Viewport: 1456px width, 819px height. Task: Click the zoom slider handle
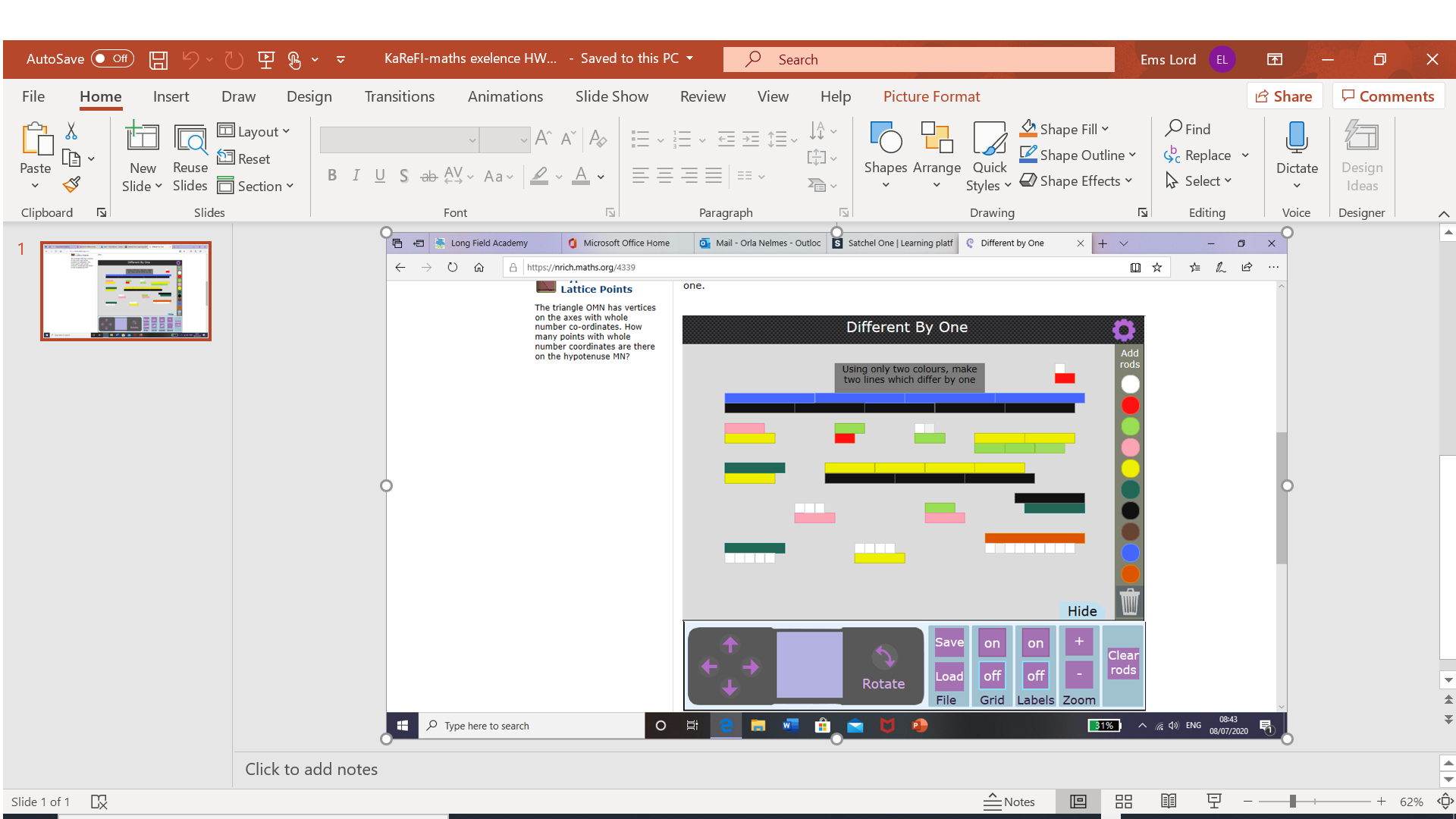coord(1292,802)
